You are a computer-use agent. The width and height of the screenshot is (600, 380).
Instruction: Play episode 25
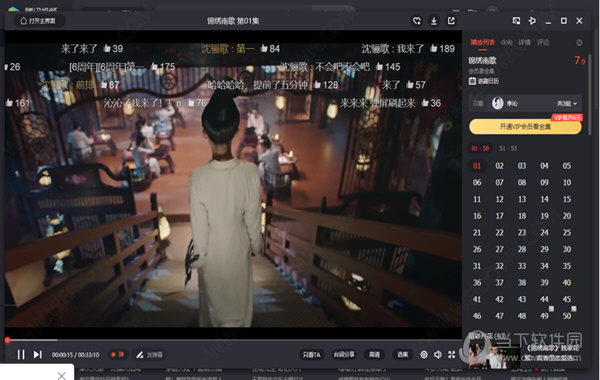click(567, 233)
